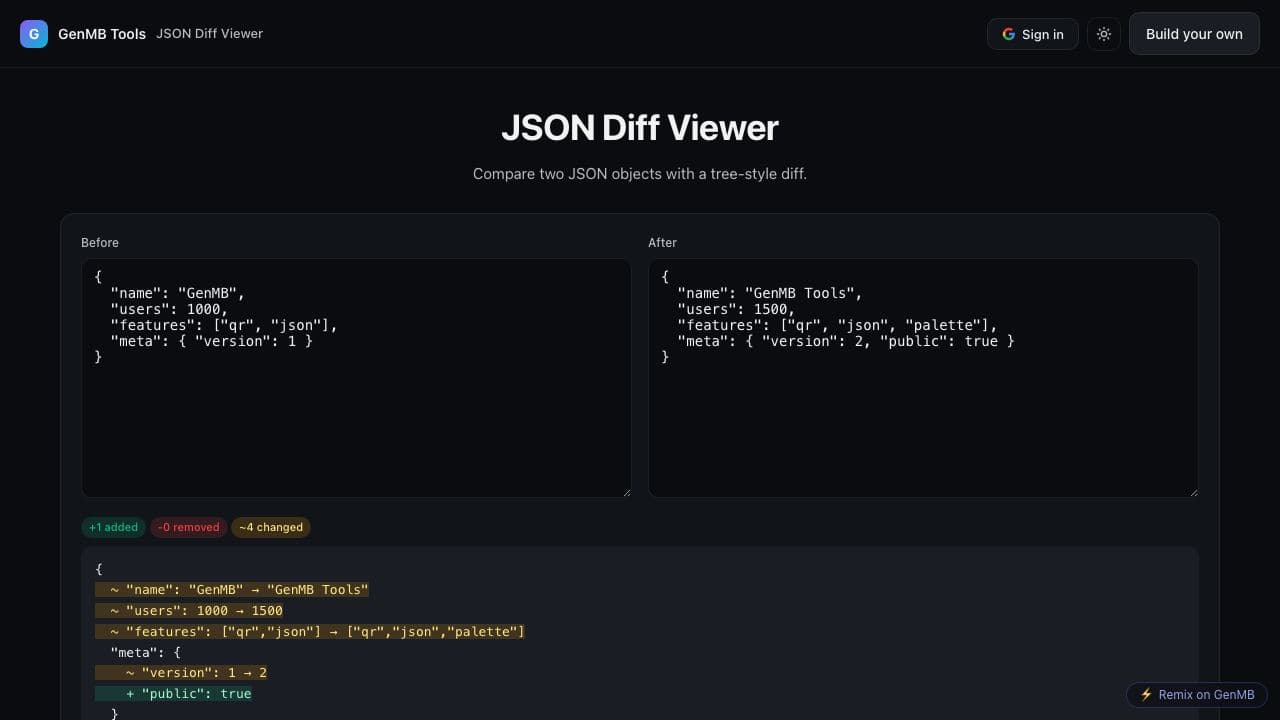The height and width of the screenshot is (720, 1280).
Task: Click the -0 removed badge
Action: coord(188,527)
